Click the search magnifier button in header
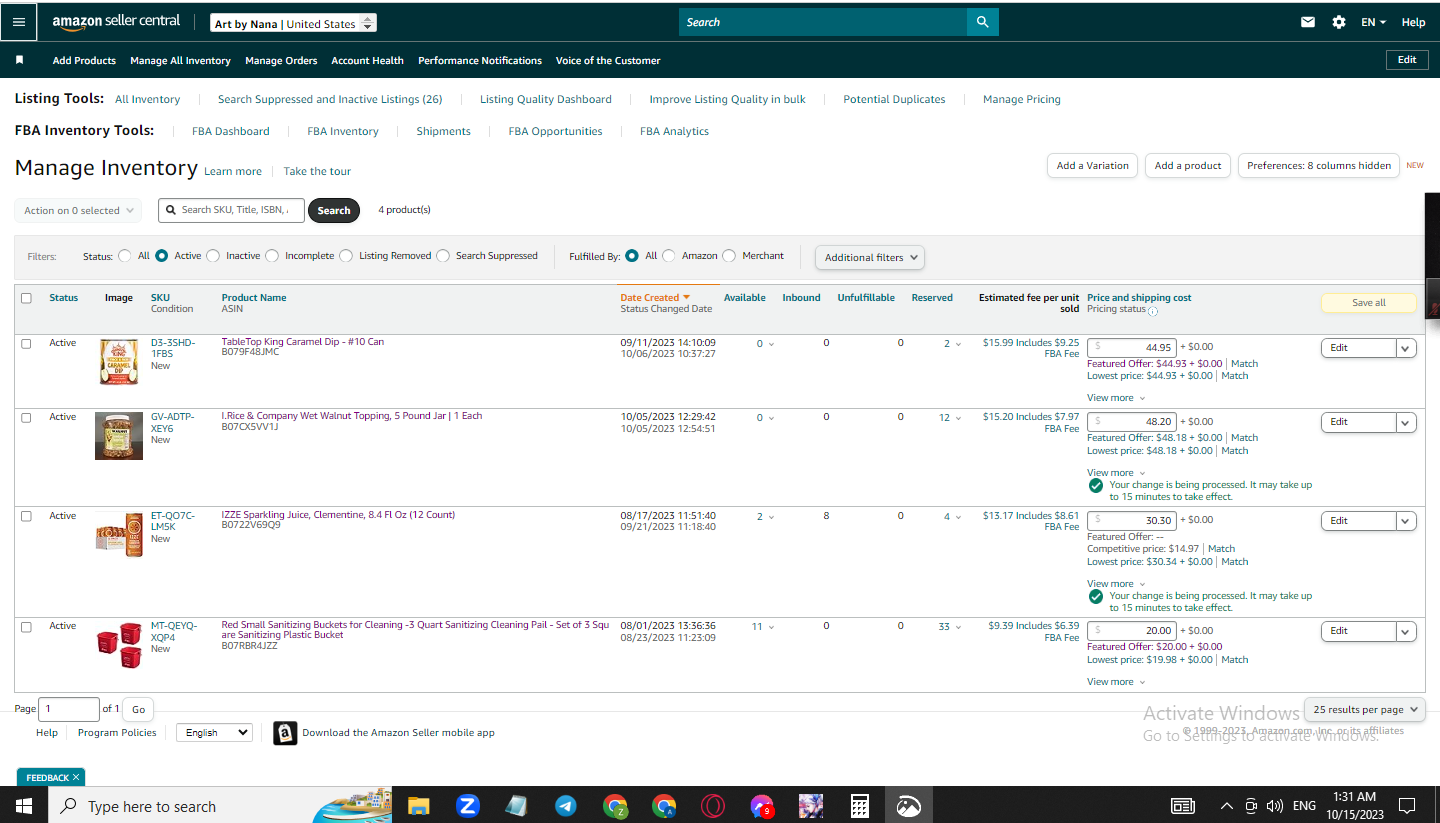1440x823 pixels. pos(982,22)
